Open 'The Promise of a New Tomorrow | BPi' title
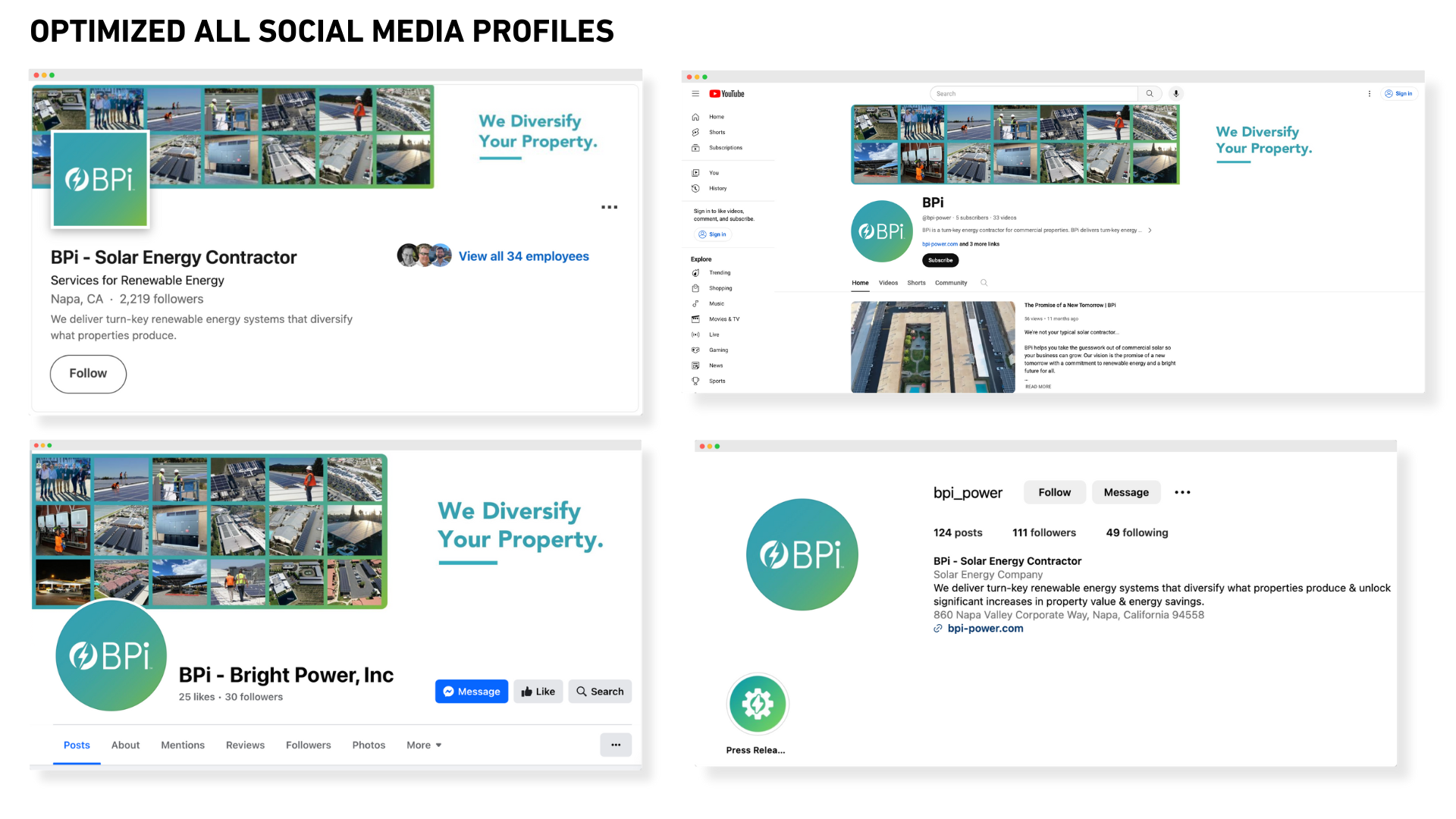 (x=1070, y=306)
